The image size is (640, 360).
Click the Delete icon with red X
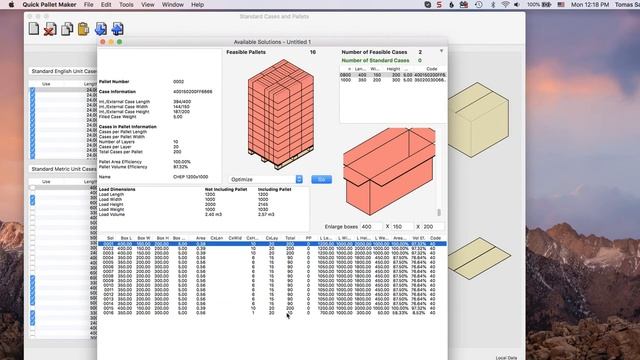[x=50, y=29]
